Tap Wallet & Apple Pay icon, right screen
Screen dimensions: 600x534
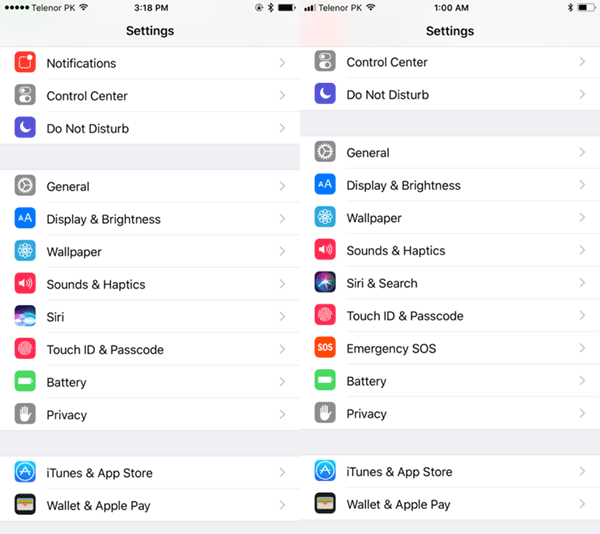(325, 503)
